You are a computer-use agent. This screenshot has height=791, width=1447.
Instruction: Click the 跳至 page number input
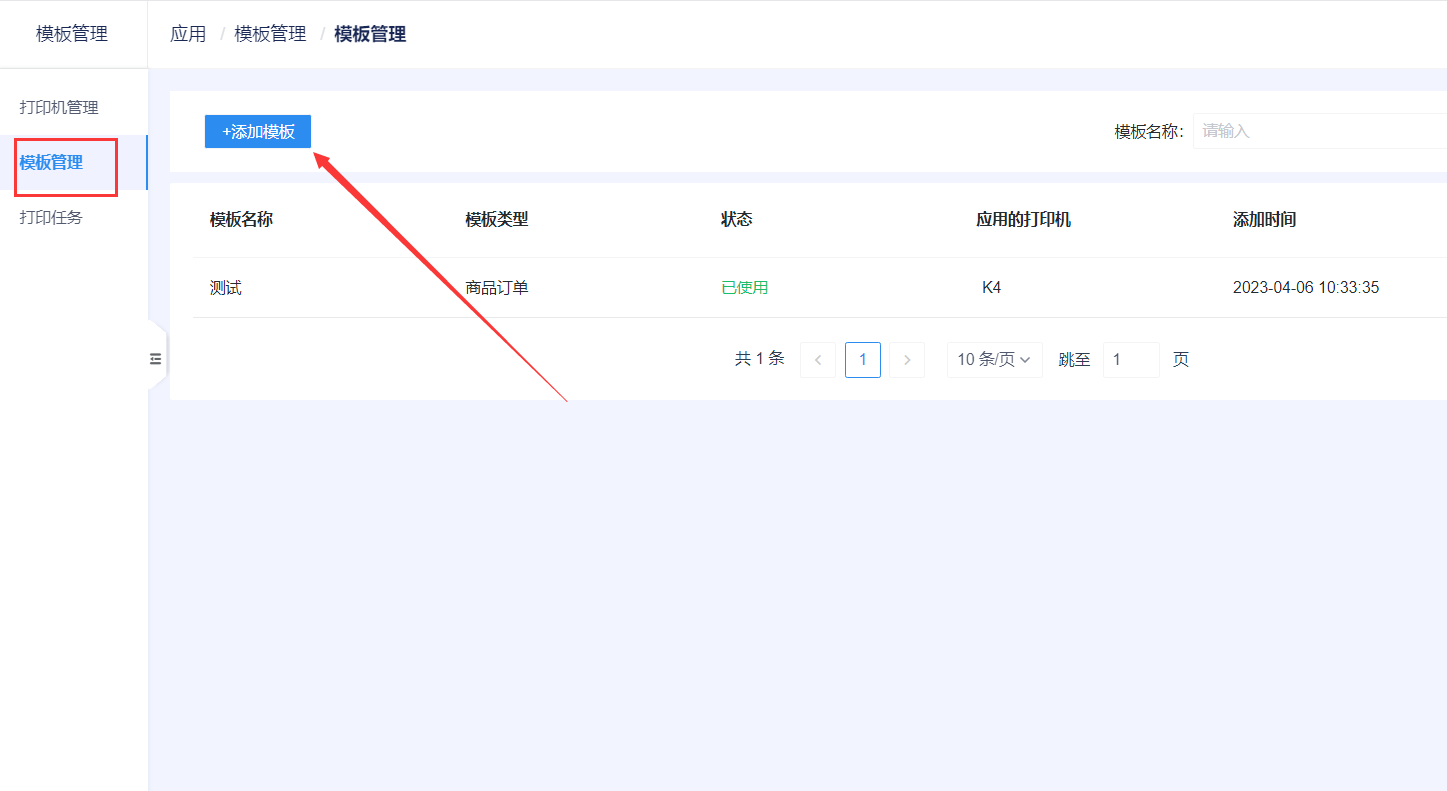[1130, 360]
